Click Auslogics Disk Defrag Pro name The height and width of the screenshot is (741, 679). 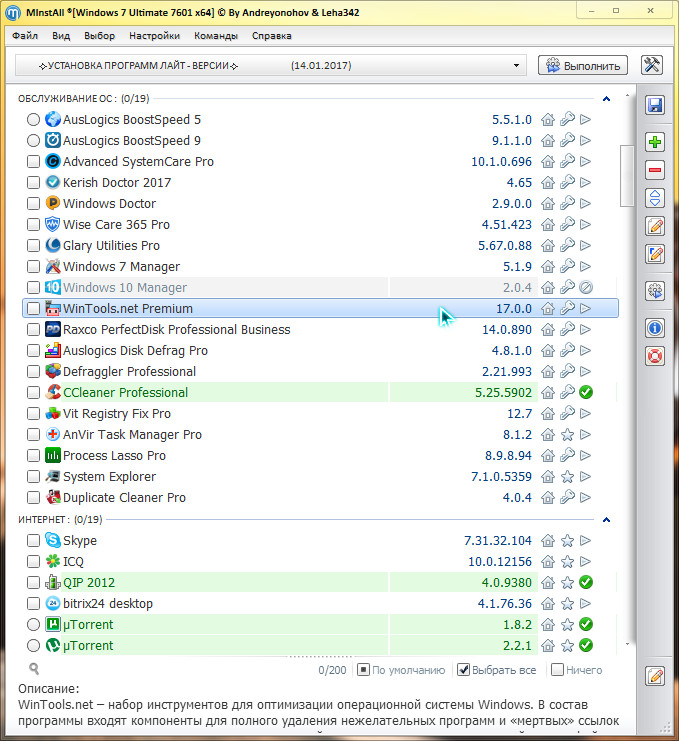pyautogui.click(x=135, y=351)
